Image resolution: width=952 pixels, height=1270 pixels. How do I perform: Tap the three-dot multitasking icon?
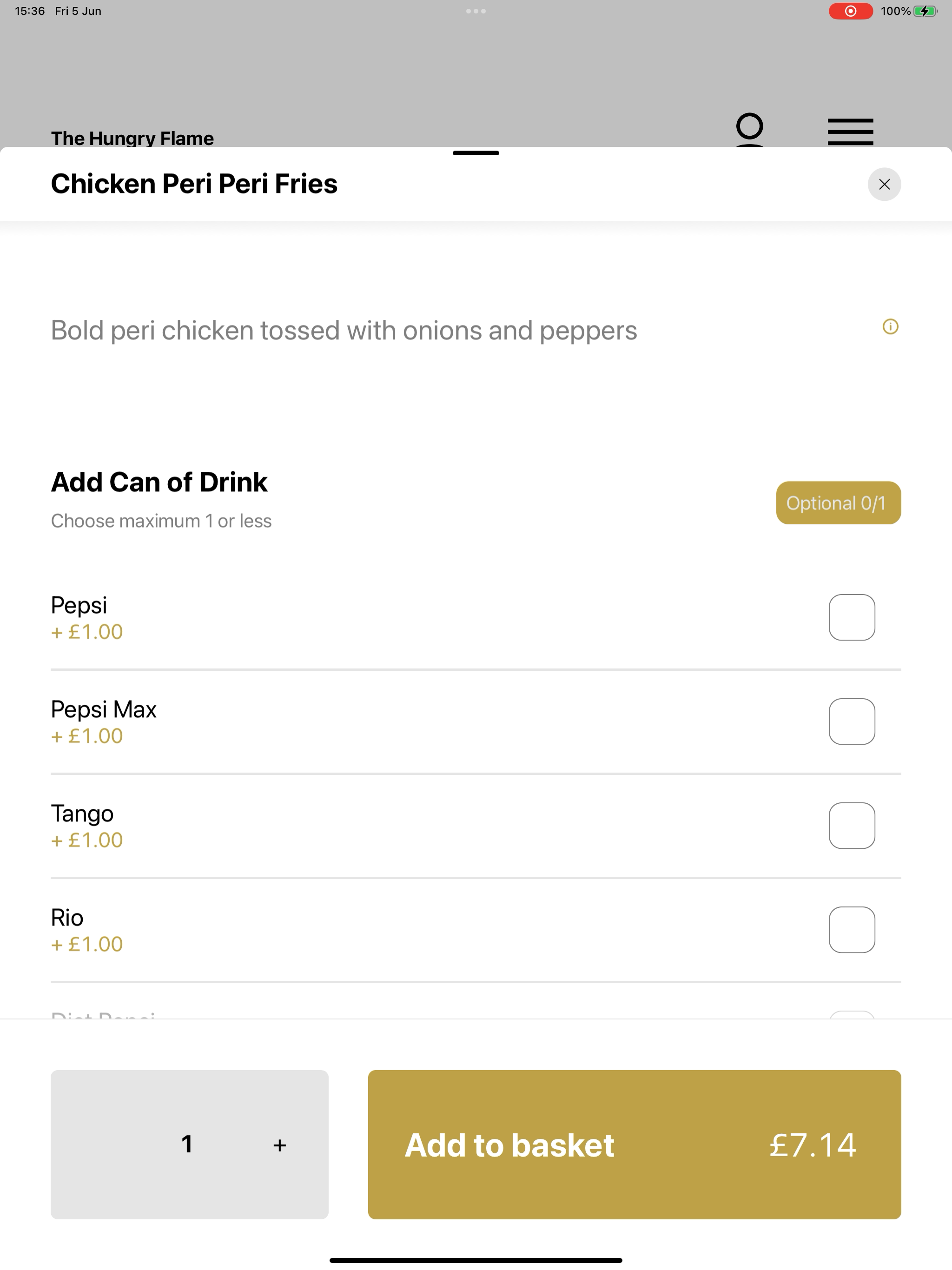tap(476, 11)
